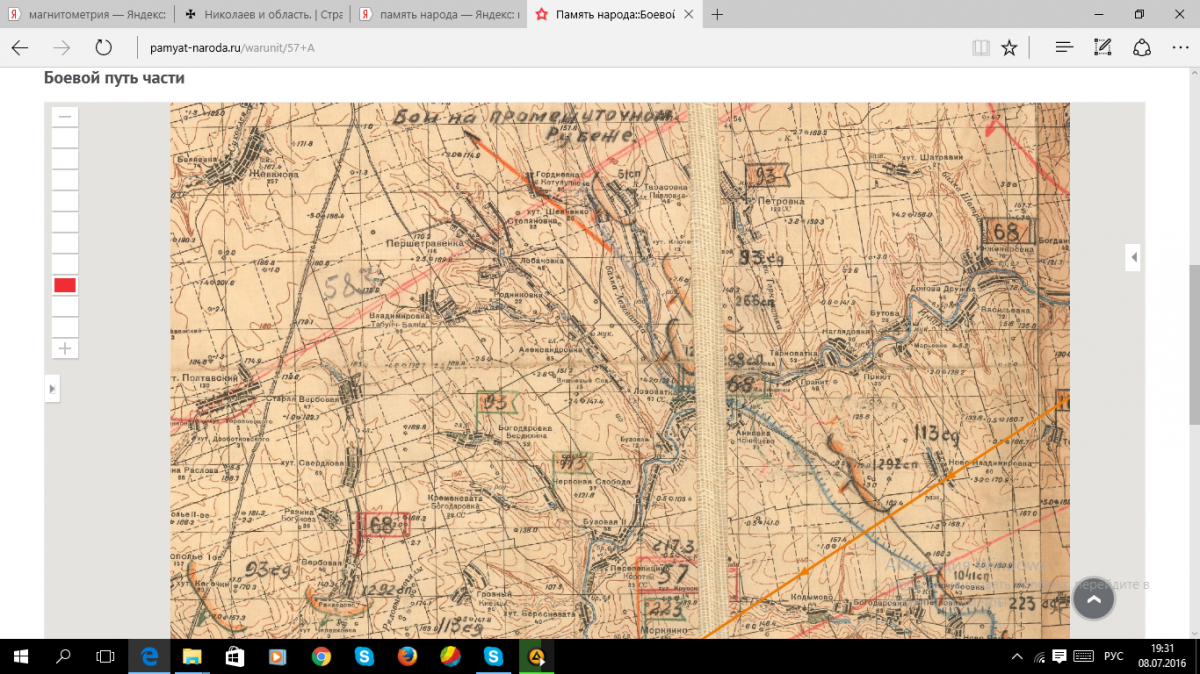Open the Windows Start menu
1200x674 pixels.
[20, 656]
